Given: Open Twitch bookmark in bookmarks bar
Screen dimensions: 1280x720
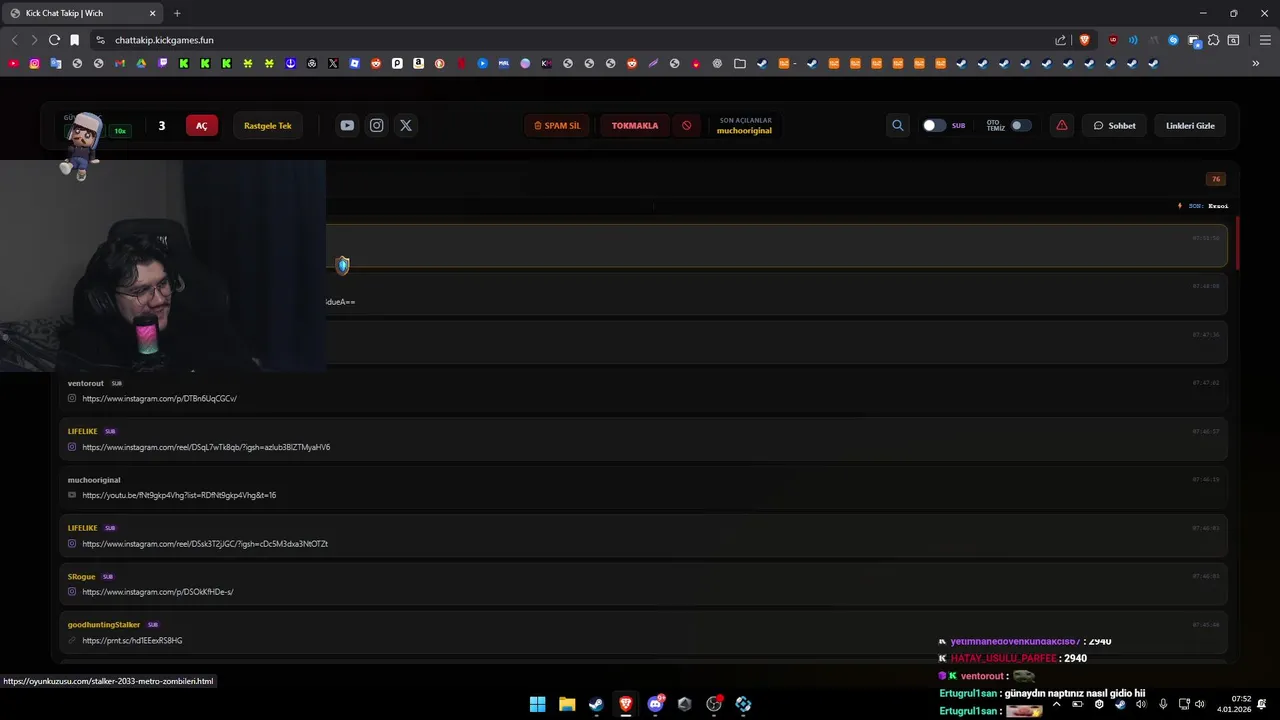Looking at the screenshot, I should pos(162,63).
